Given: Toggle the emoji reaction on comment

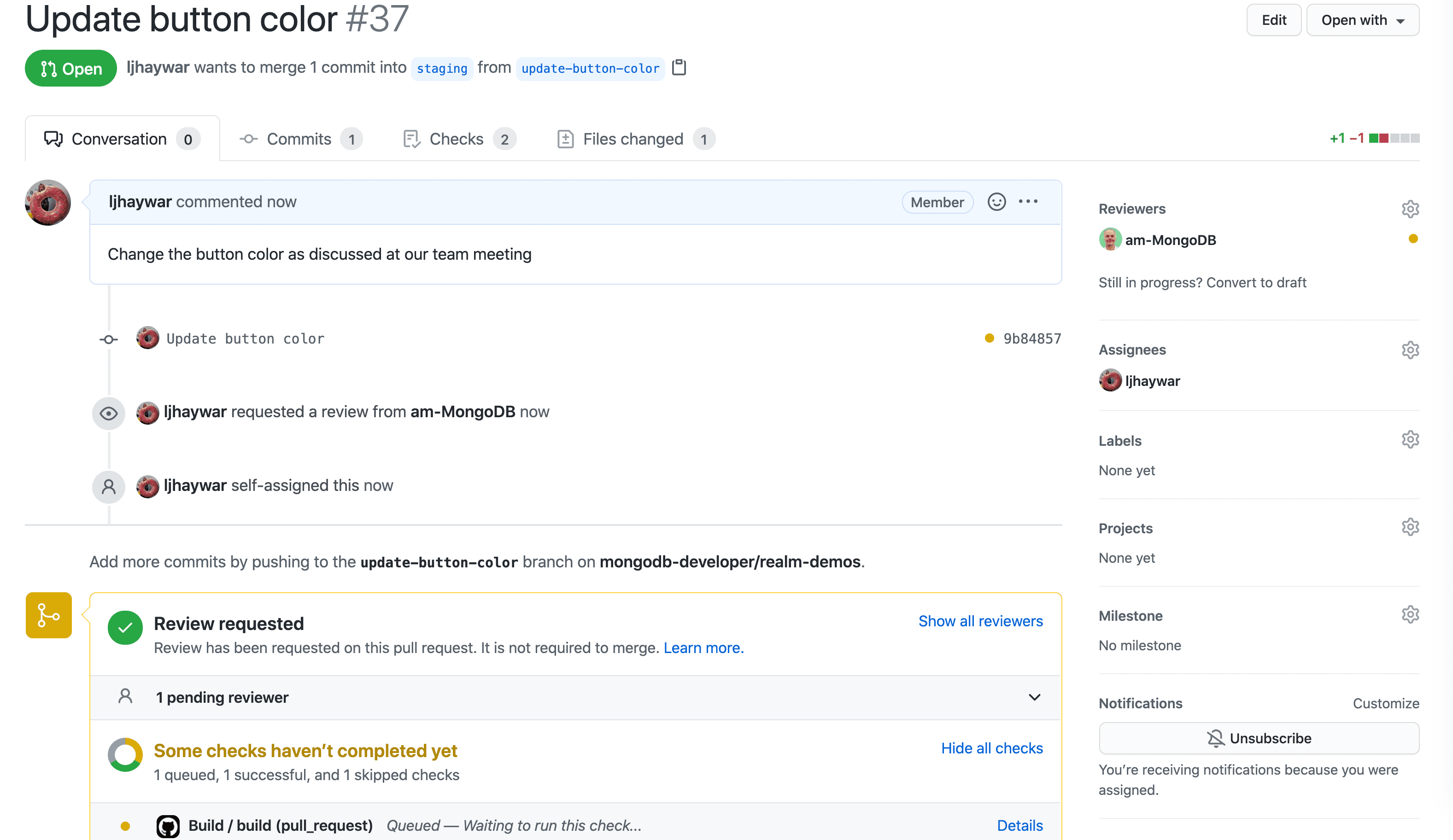Looking at the screenshot, I should click(x=996, y=202).
